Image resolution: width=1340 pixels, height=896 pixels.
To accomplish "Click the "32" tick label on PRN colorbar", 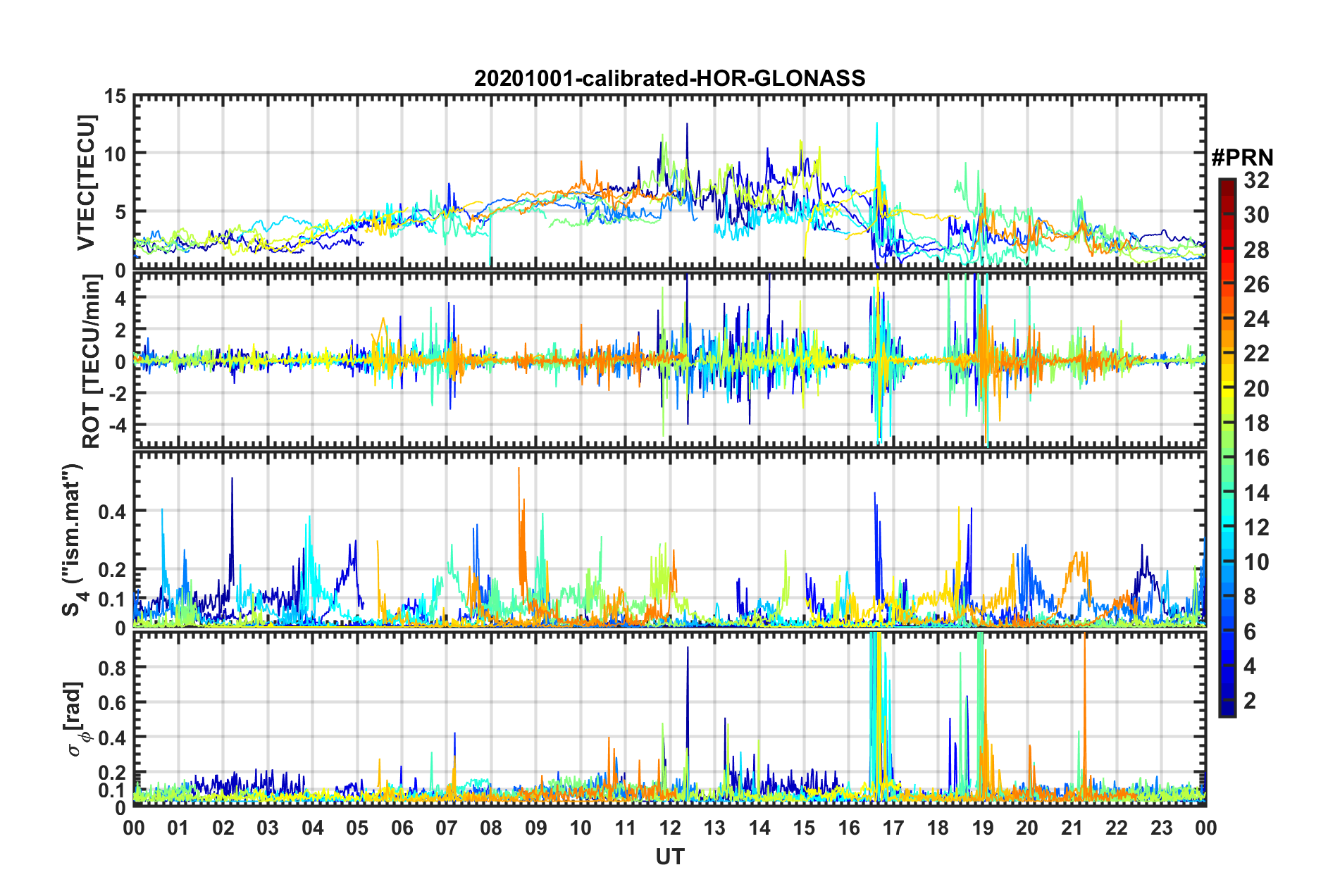I will 1256,180.
